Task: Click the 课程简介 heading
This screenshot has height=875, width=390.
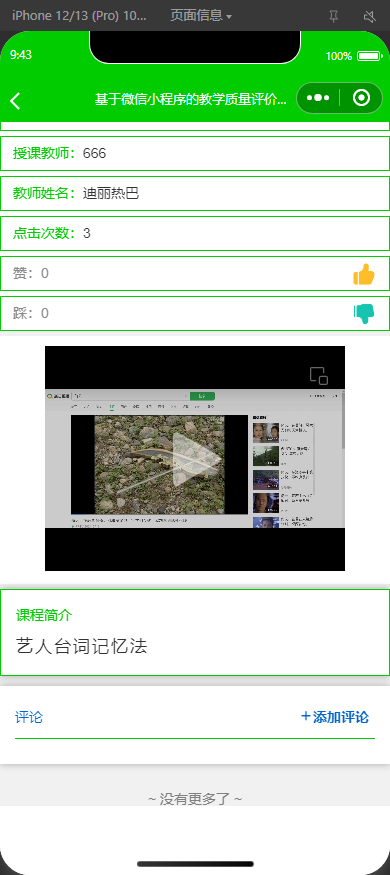Action: point(44,616)
